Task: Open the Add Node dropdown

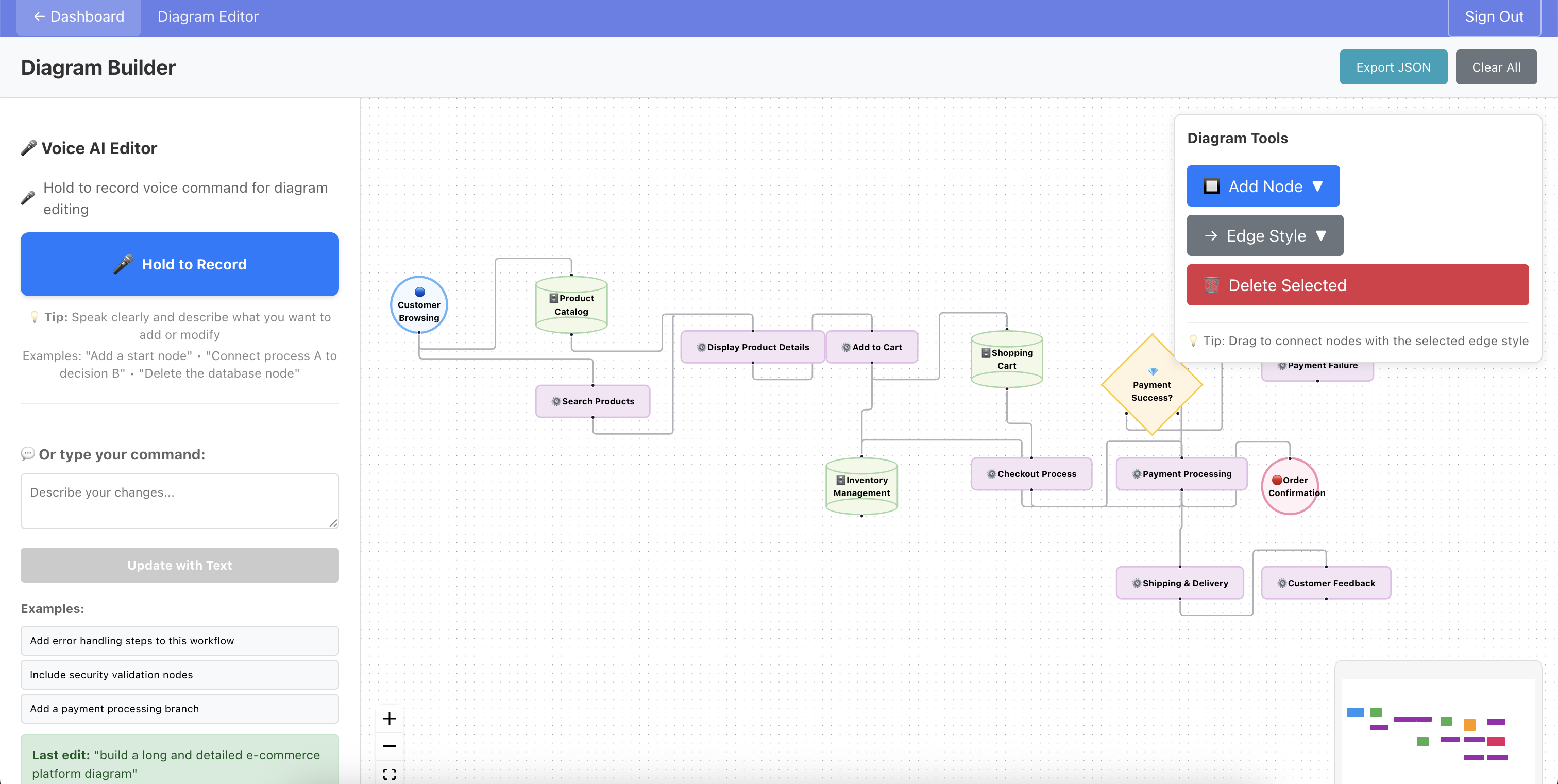Action: point(1263,186)
